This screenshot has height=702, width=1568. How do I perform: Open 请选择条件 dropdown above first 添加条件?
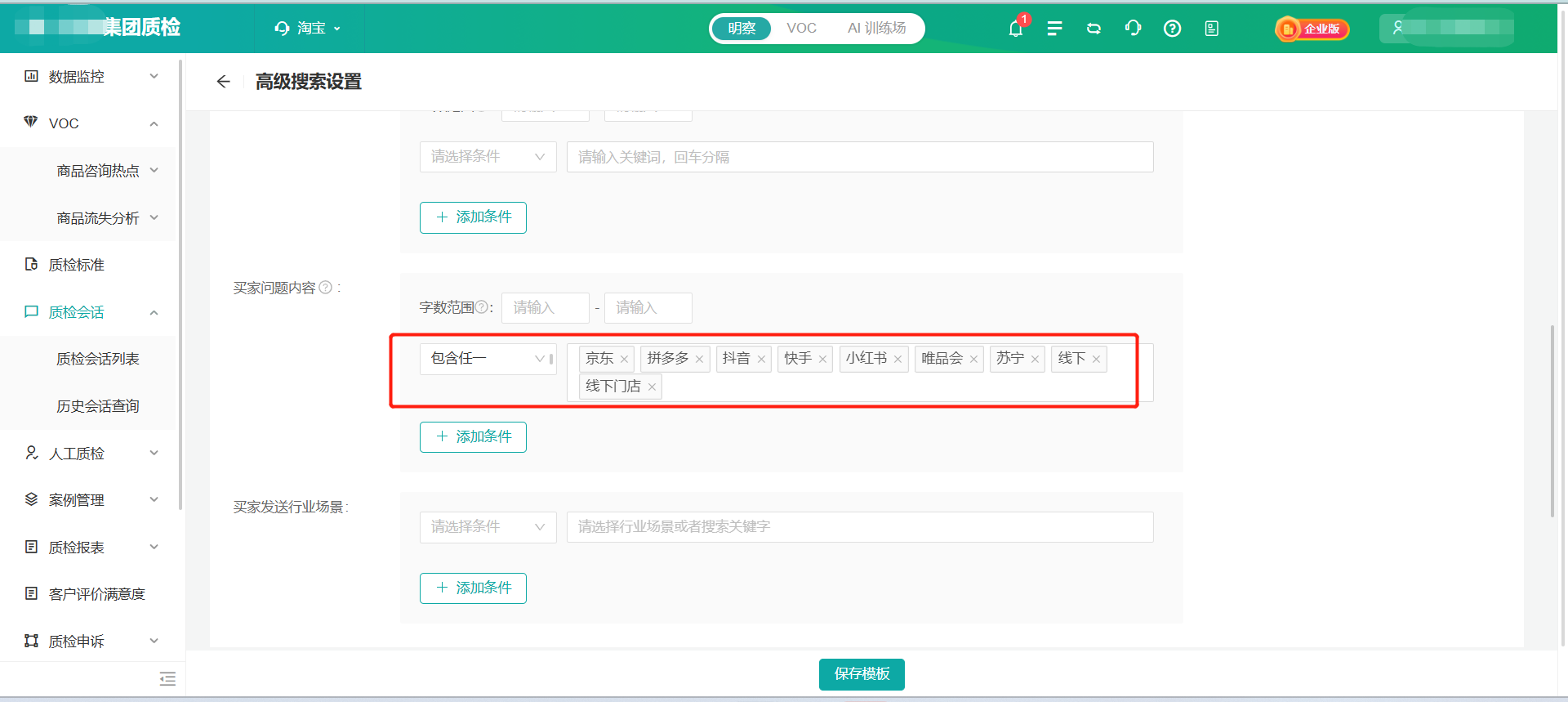coord(488,157)
